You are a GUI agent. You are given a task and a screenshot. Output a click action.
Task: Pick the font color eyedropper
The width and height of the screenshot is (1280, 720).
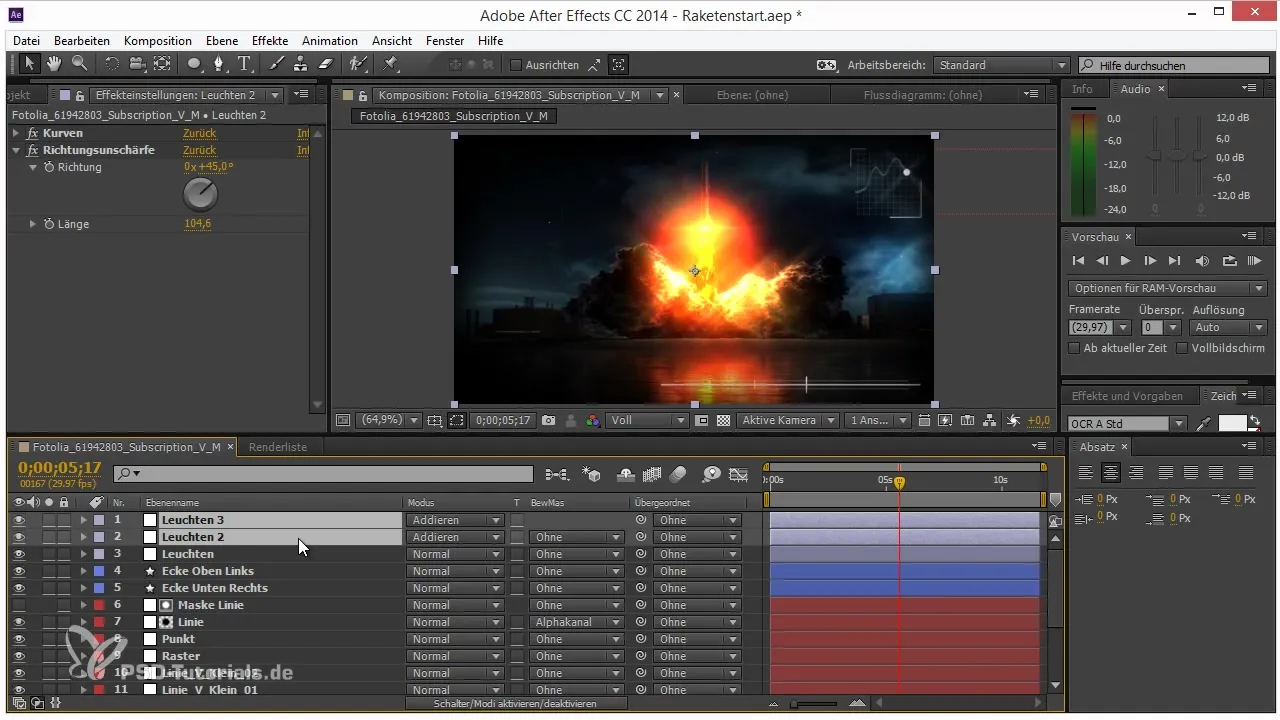pyautogui.click(x=1205, y=424)
